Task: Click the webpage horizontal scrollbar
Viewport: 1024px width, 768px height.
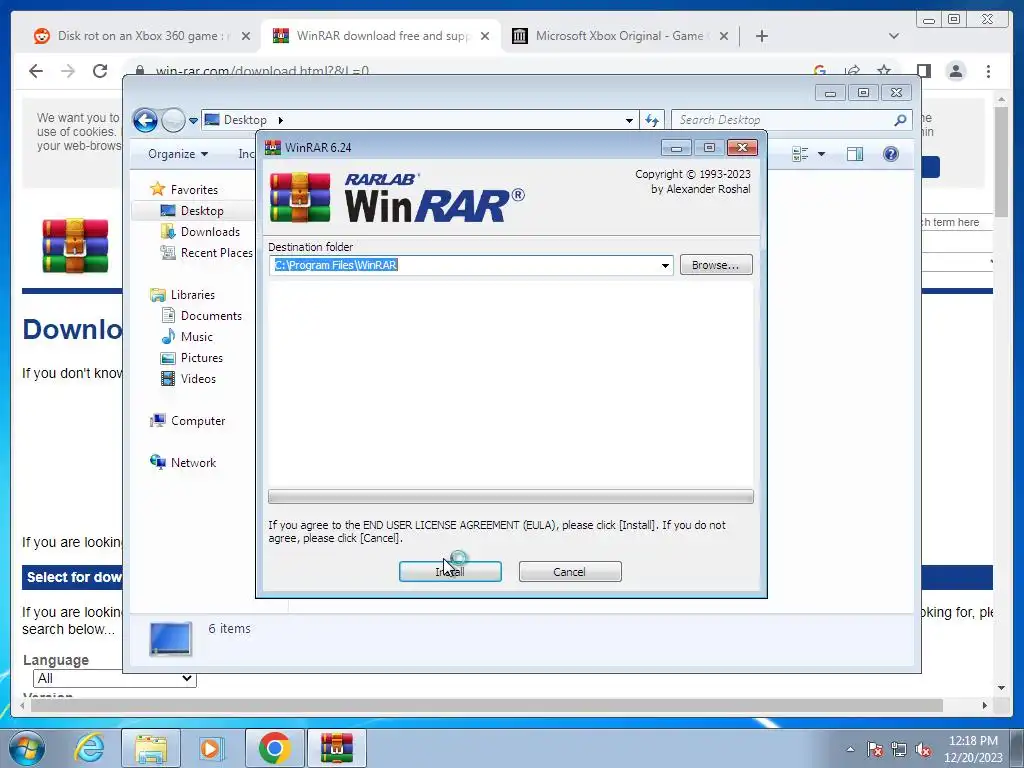Action: tap(487, 705)
